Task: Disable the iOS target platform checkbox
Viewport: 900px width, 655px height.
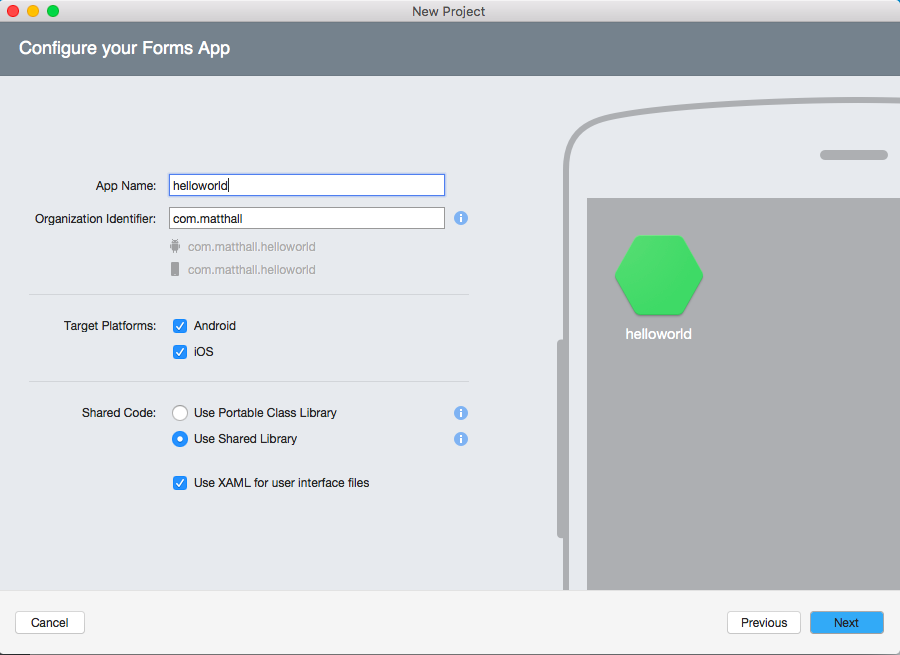Action: pos(180,352)
